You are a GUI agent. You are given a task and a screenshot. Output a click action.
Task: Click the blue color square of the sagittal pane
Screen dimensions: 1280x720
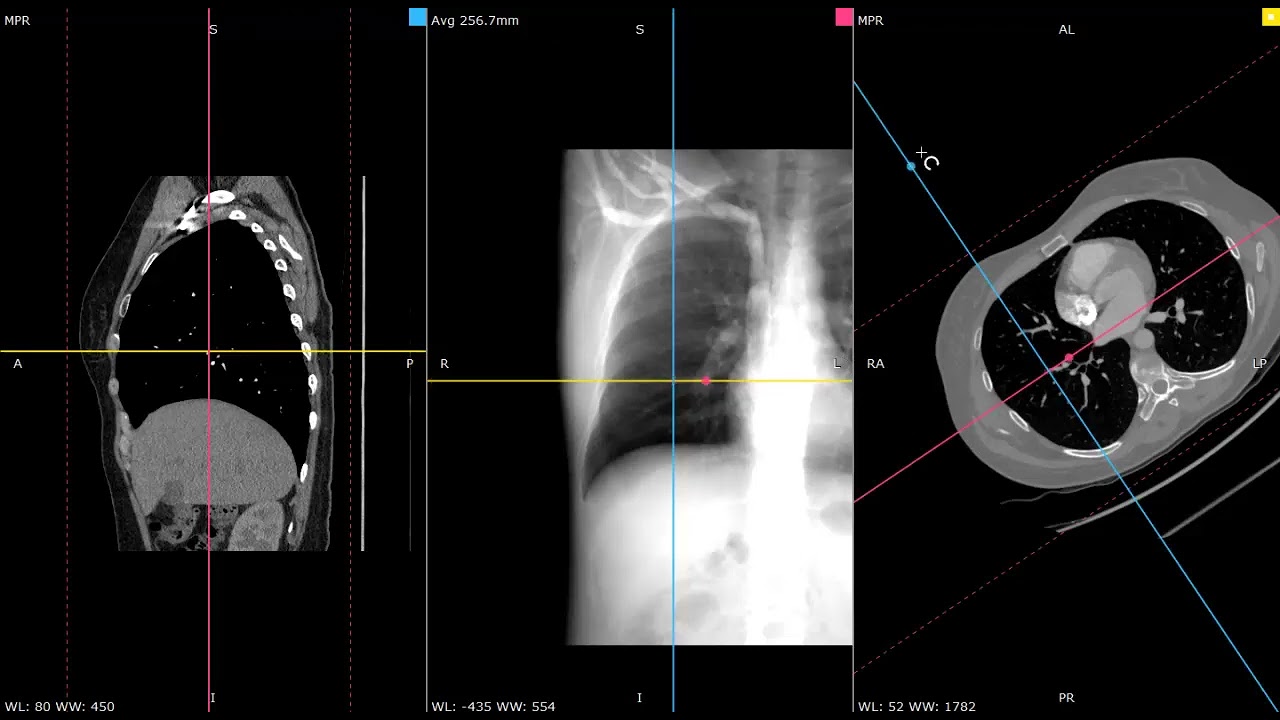(418, 17)
